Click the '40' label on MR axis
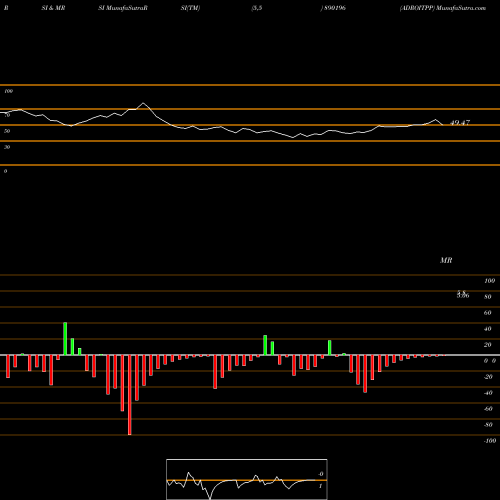 pyautogui.click(x=488, y=329)
